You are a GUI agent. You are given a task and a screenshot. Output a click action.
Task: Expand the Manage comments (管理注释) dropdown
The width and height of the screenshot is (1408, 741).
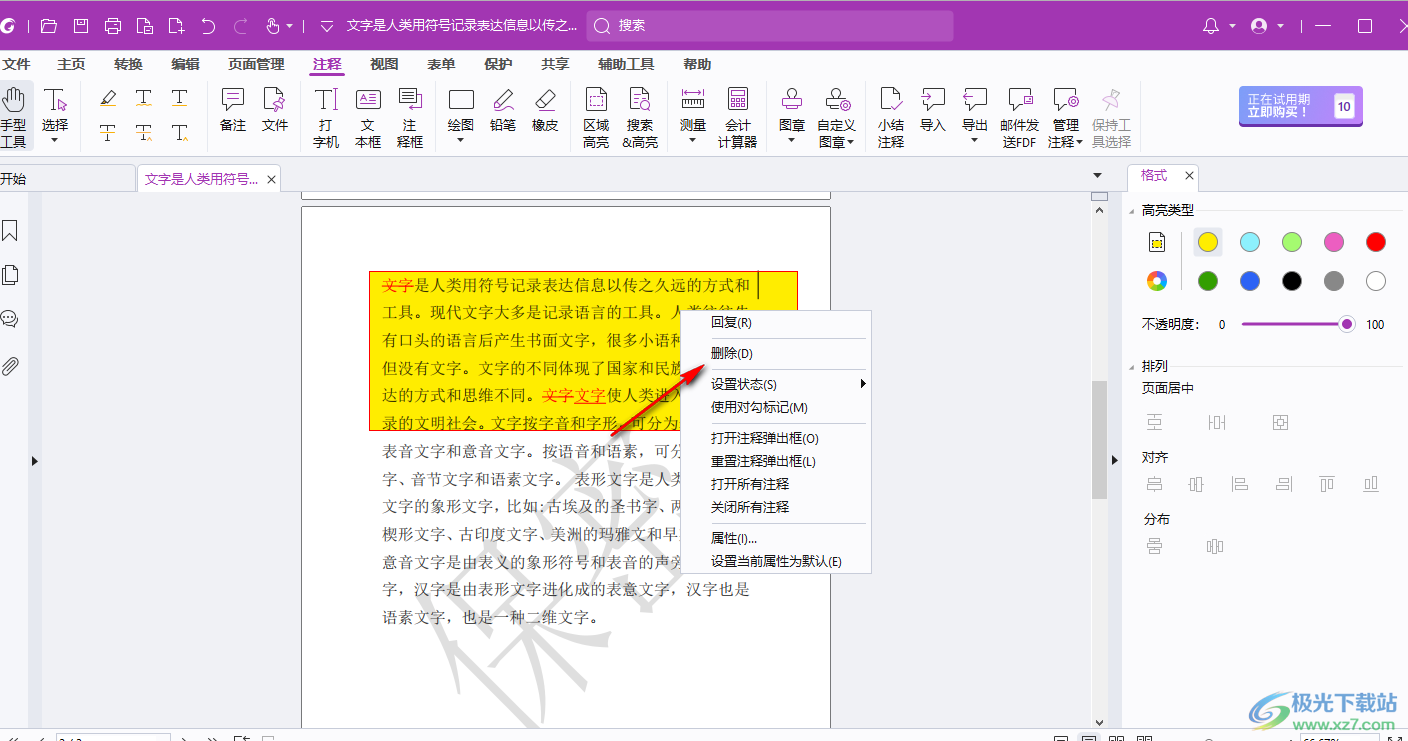(1080, 143)
